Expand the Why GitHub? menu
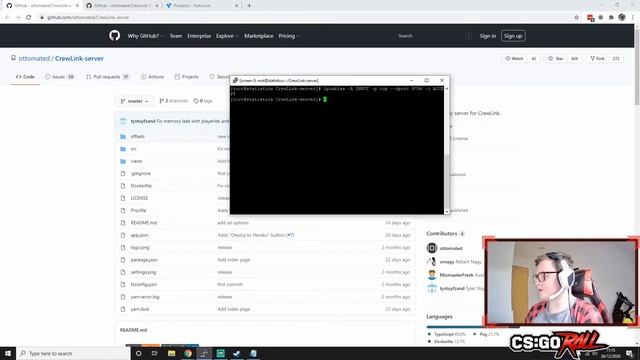Screen dimensions: 640x360 coord(145,36)
